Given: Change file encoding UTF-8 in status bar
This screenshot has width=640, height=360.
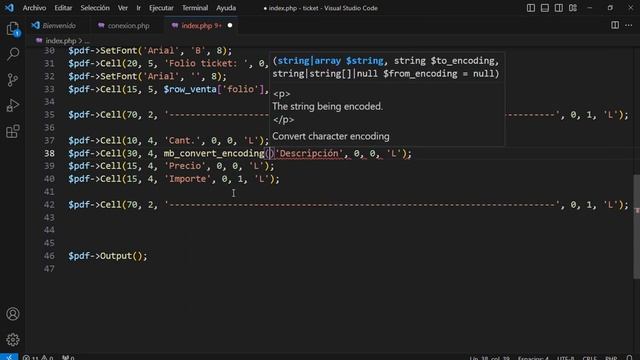Looking at the screenshot, I should 566,358.
